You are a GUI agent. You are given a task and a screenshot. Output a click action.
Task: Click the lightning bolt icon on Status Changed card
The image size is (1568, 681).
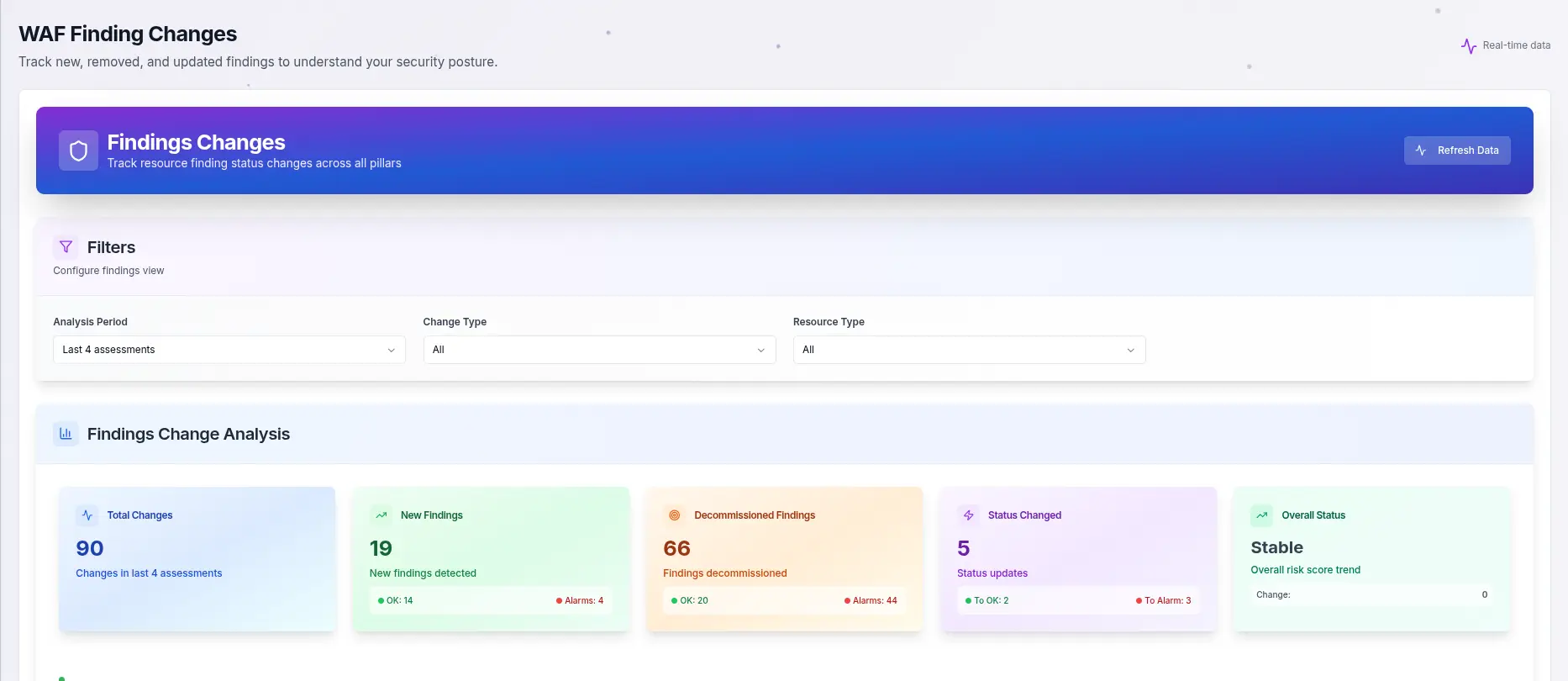coord(968,515)
